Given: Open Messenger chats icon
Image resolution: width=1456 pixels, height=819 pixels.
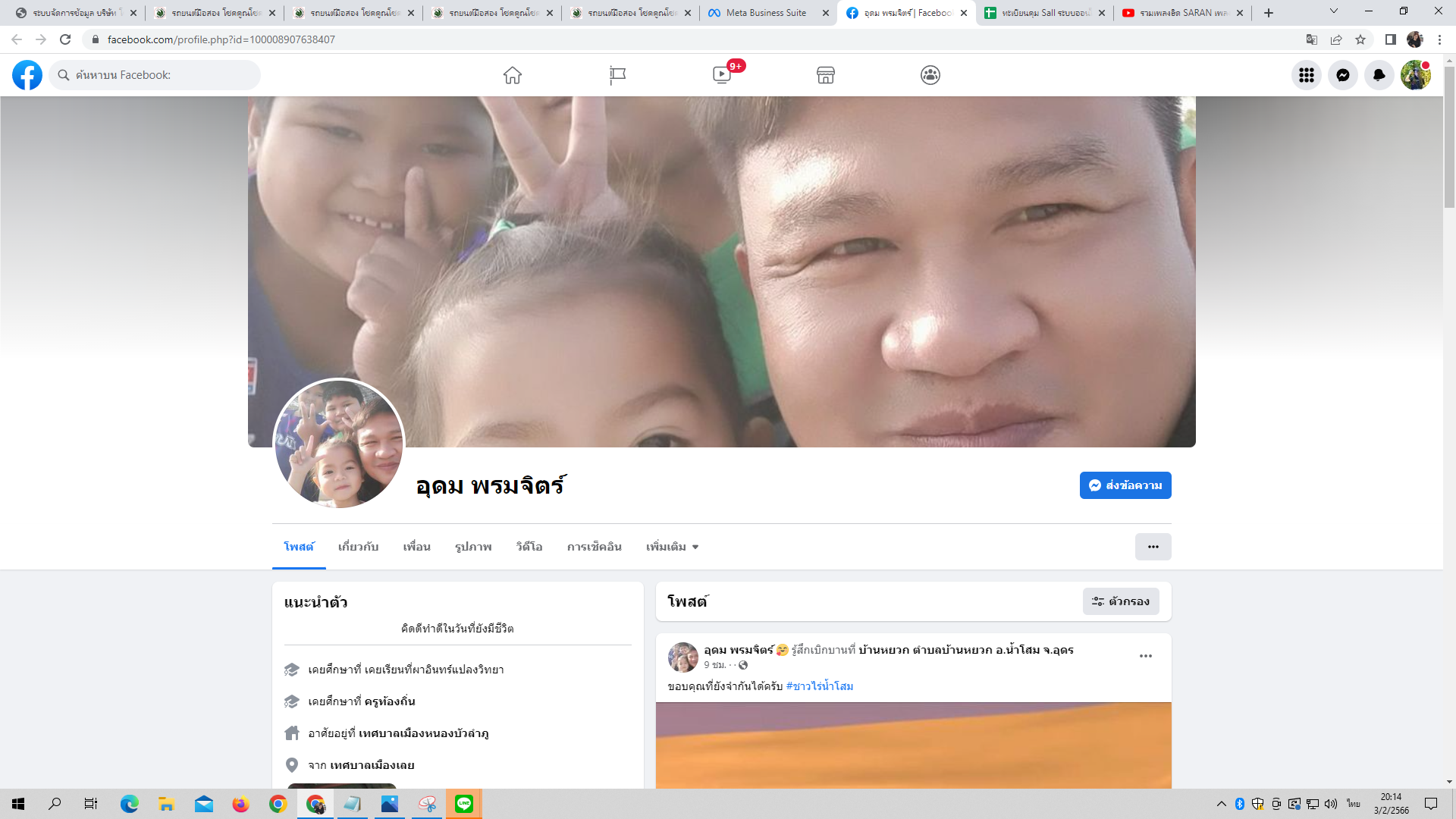Looking at the screenshot, I should (x=1342, y=75).
